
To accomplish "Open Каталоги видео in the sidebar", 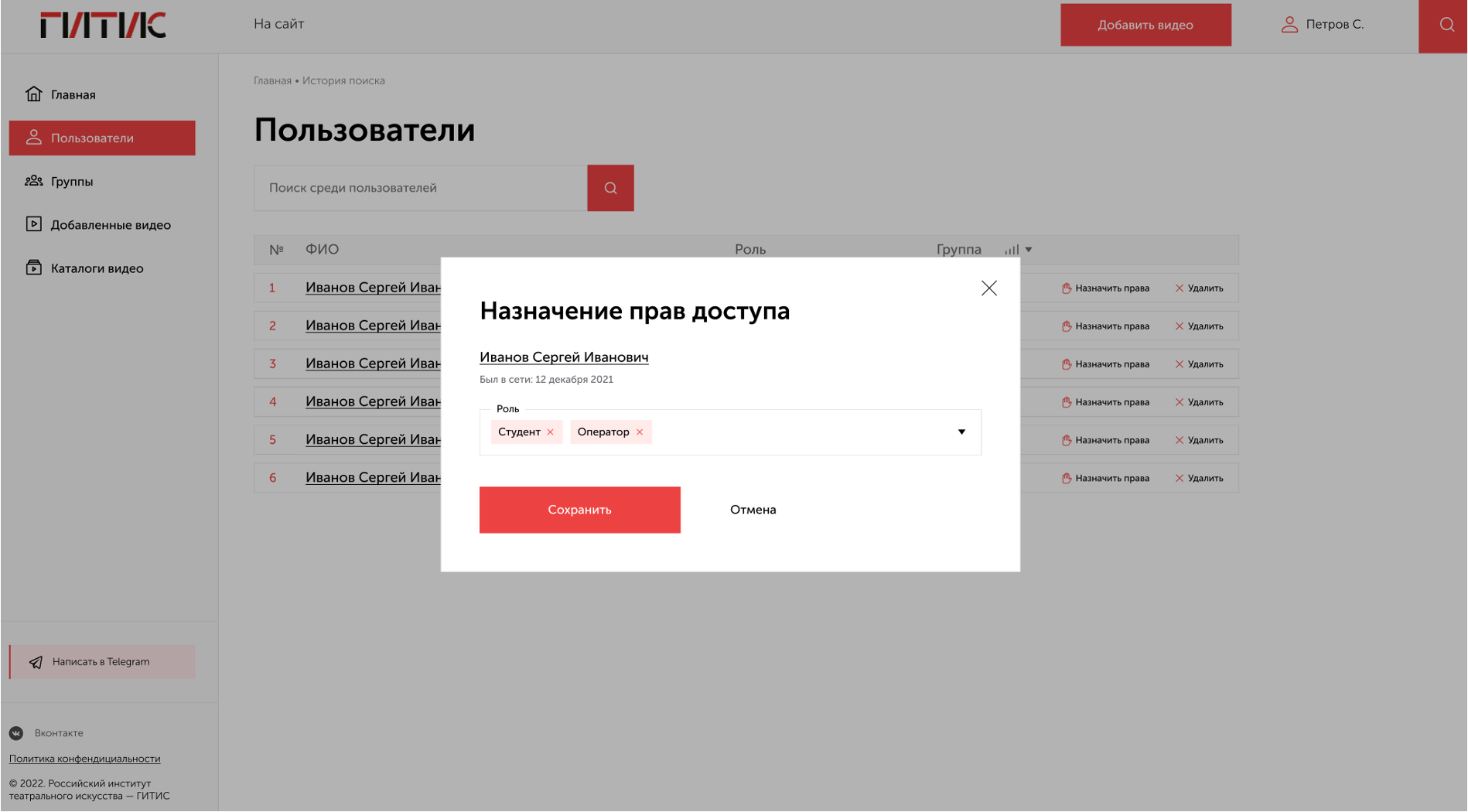I will pyautogui.click(x=84, y=268).
